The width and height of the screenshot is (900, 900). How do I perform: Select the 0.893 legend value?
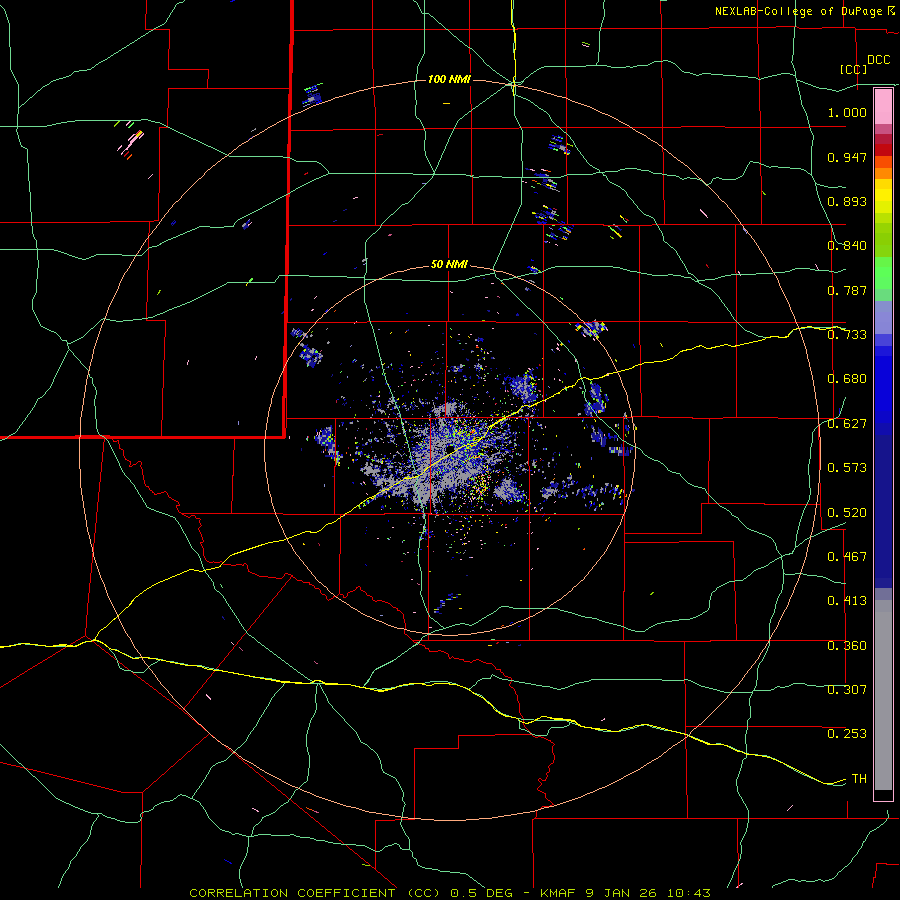[x=847, y=201]
